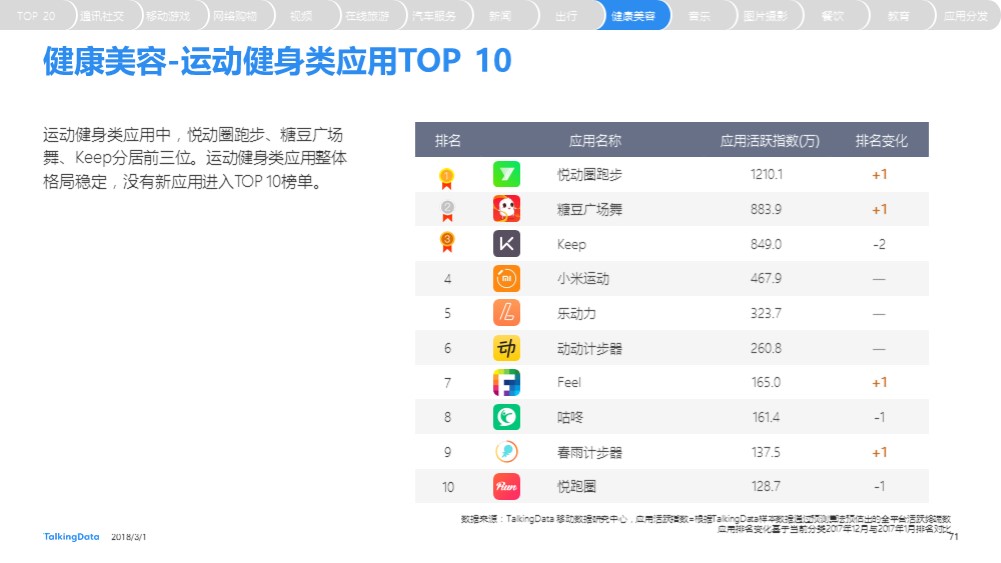Click the active index value 467.9

point(766,278)
